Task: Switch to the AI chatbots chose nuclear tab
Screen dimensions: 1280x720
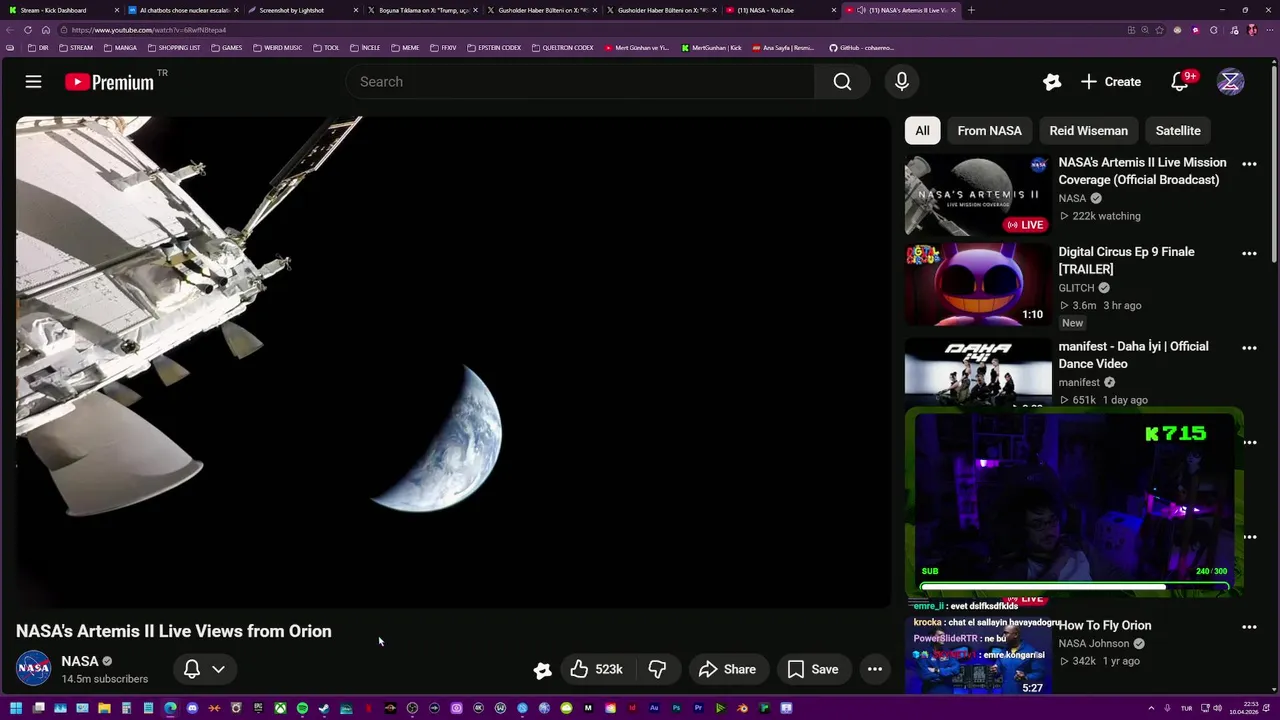Action: (180, 10)
